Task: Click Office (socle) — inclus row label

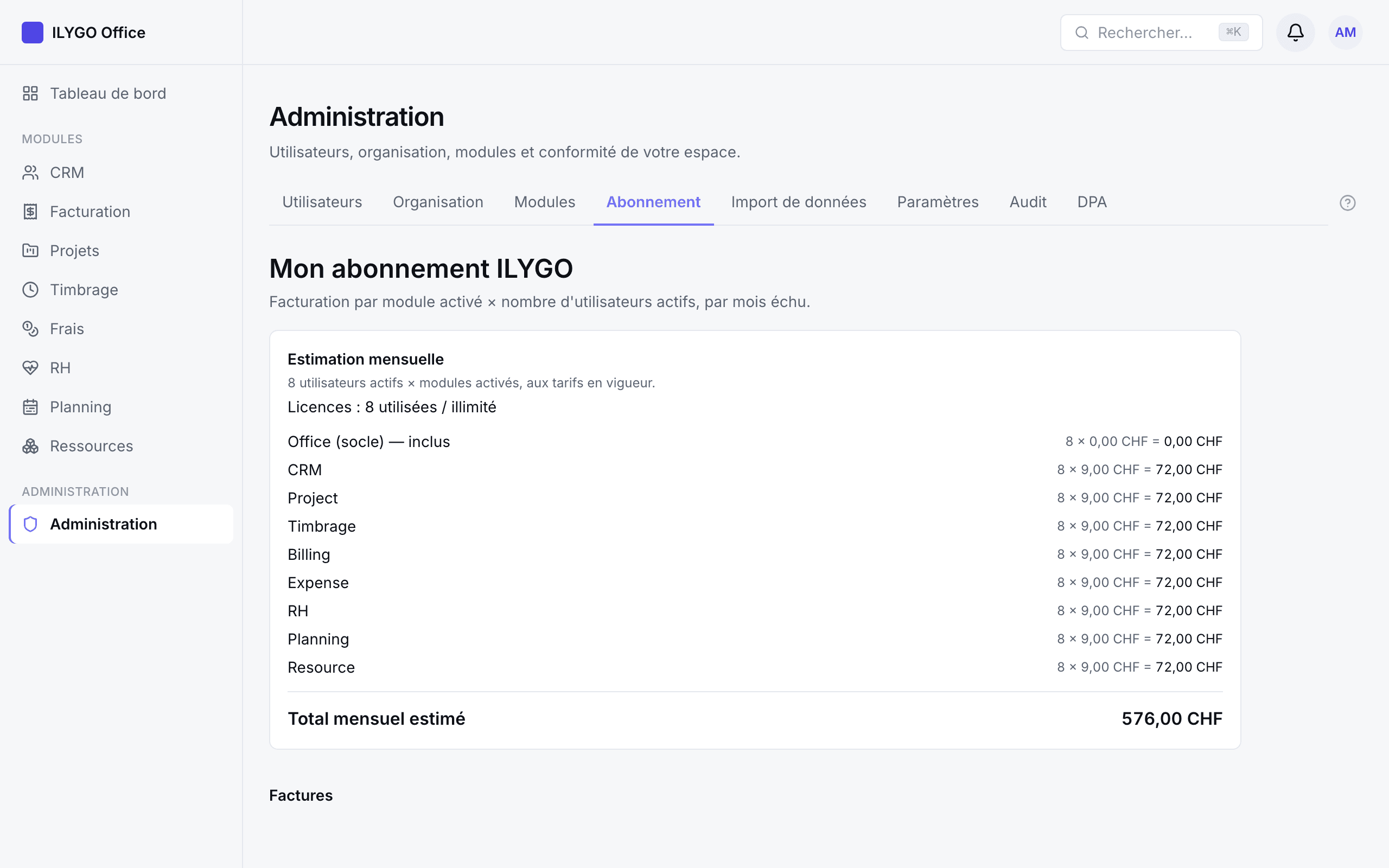Action: [368, 442]
